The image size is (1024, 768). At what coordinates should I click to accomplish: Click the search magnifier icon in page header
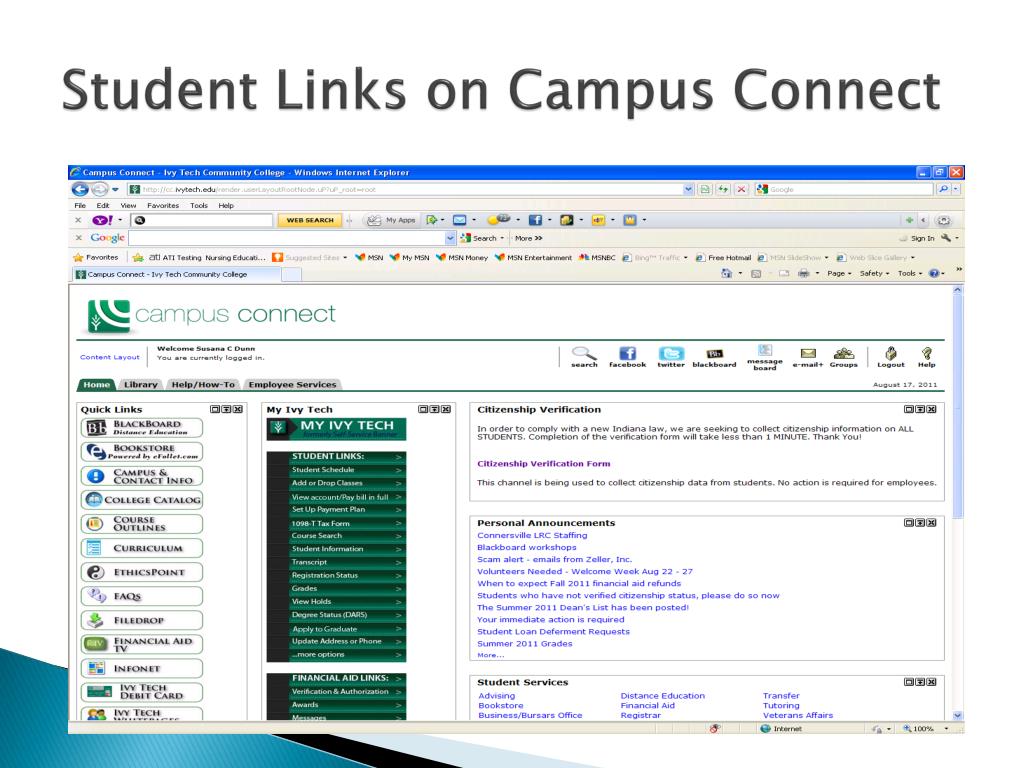584,353
